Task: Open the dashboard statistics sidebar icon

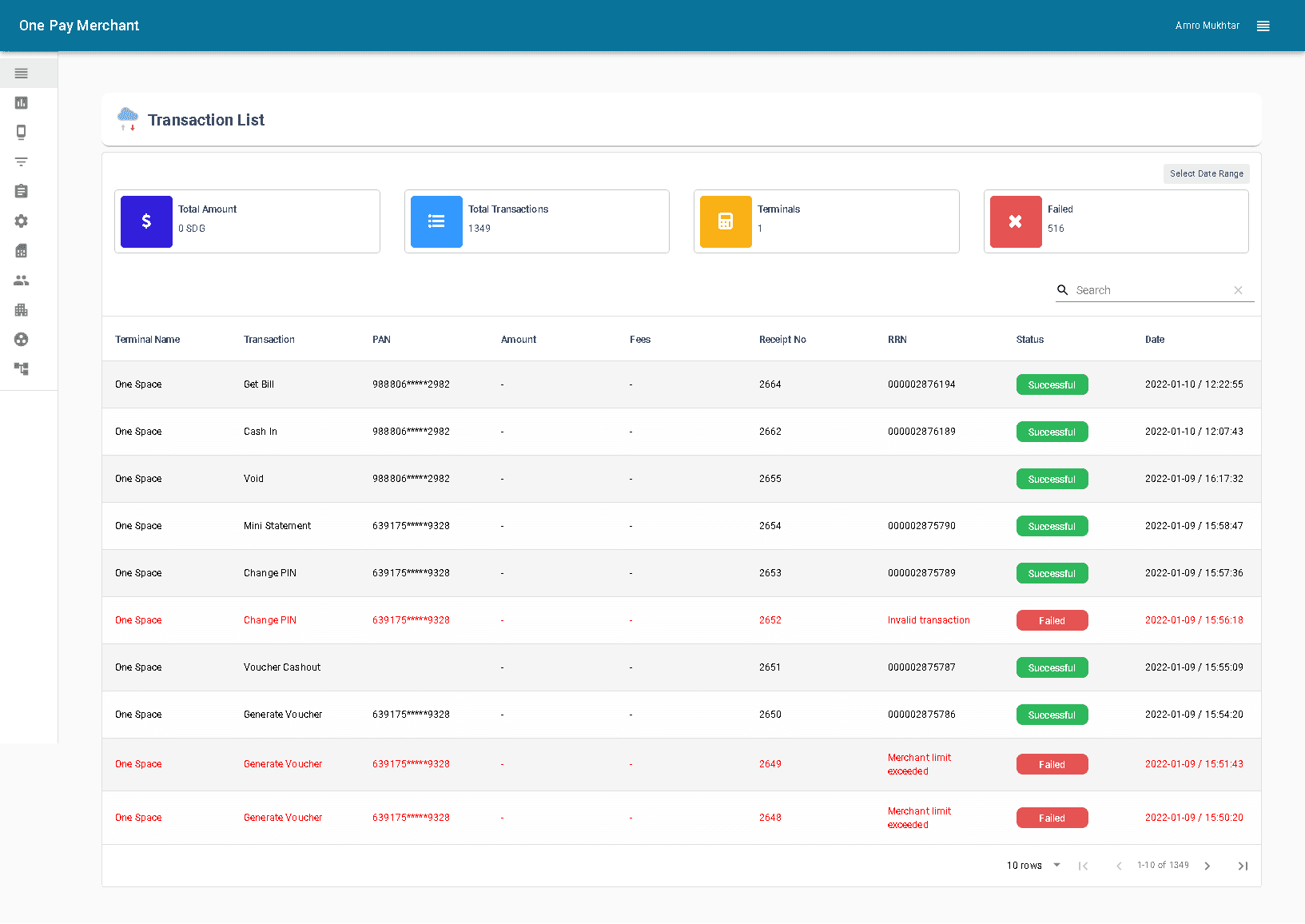Action: click(x=21, y=102)
